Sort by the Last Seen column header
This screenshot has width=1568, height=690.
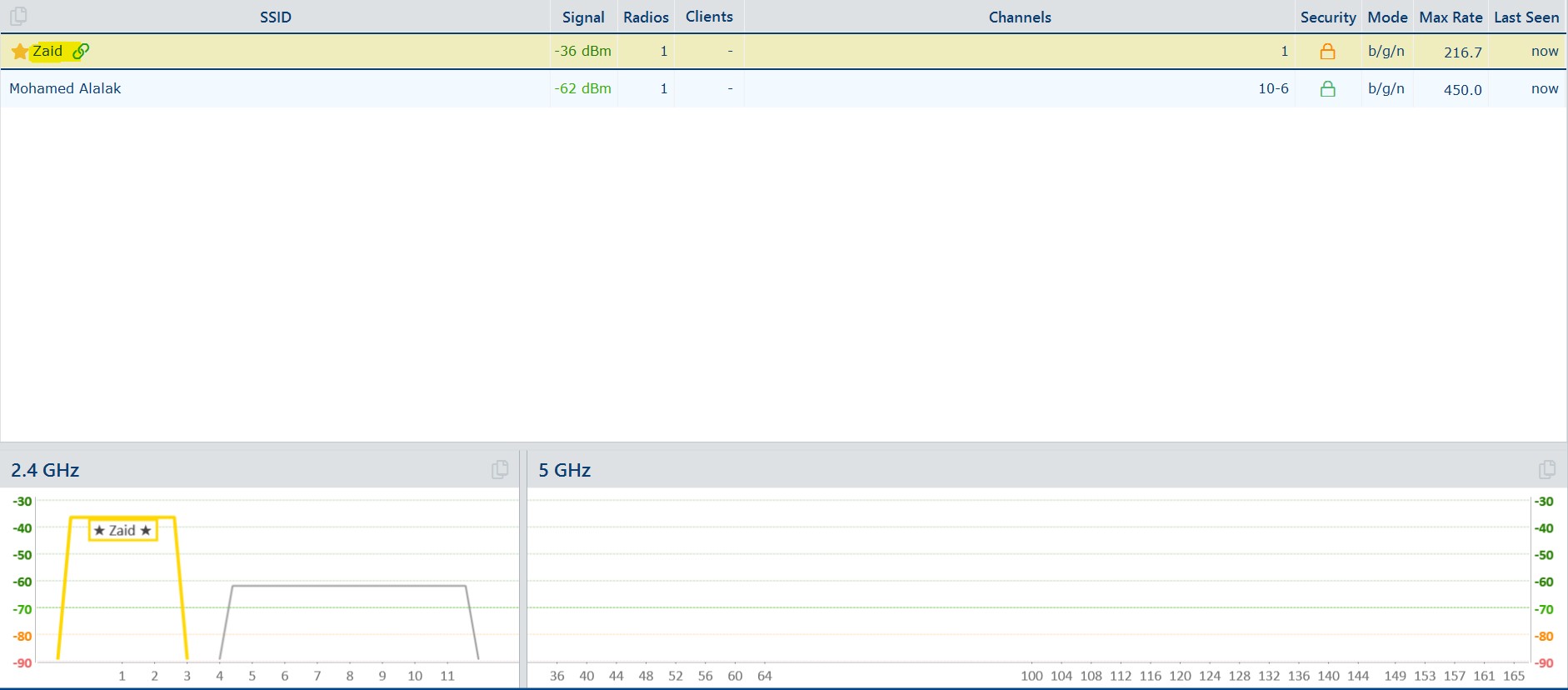(x=1526, y=17)
